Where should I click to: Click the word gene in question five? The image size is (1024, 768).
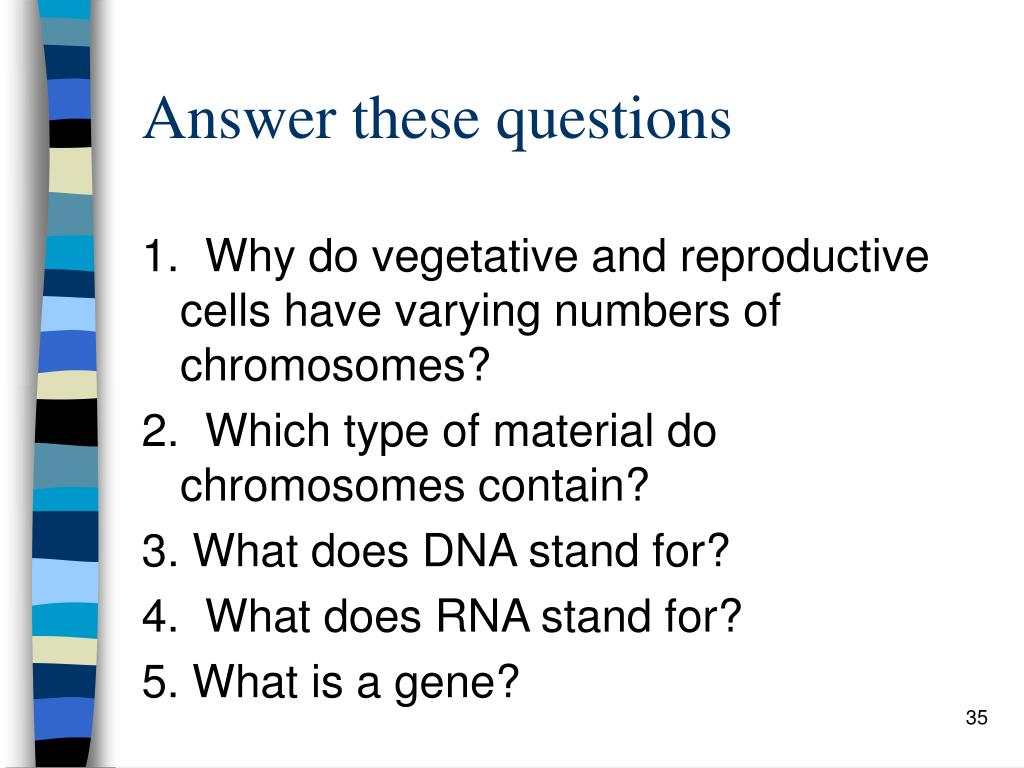456,684
